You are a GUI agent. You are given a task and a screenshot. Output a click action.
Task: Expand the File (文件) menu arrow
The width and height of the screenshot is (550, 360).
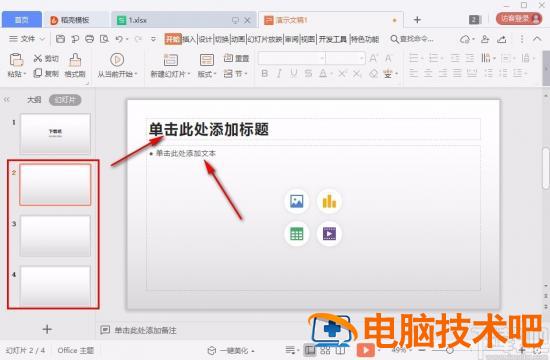(x=42, y=39)
